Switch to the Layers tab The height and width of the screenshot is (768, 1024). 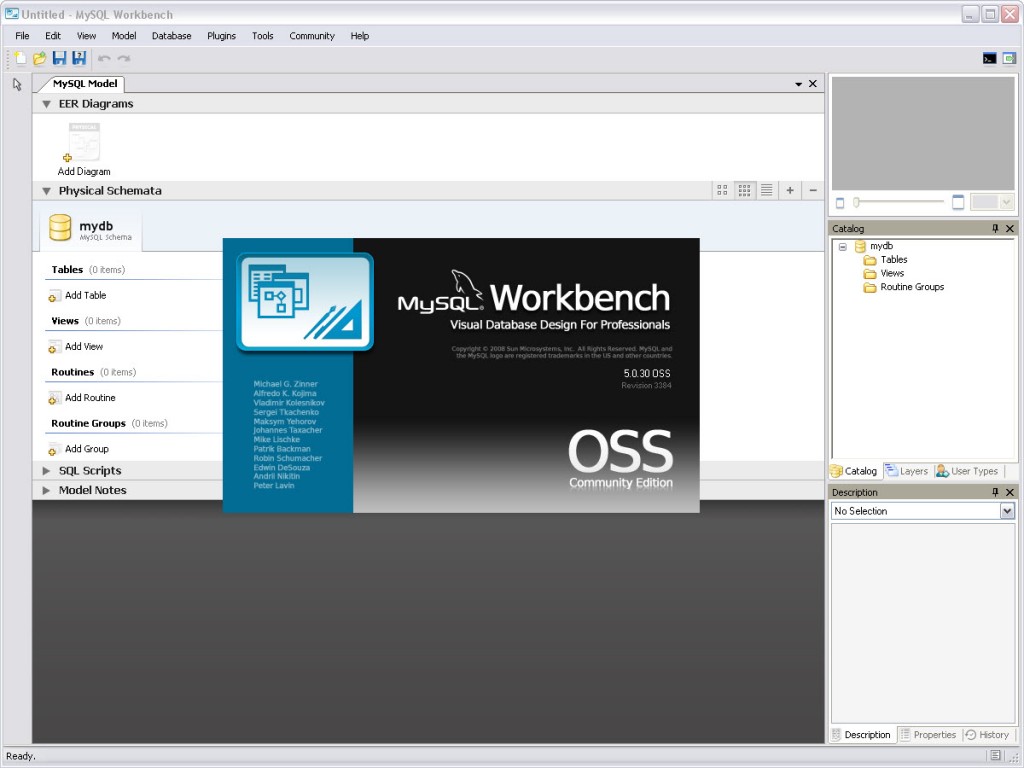[906, 471]
